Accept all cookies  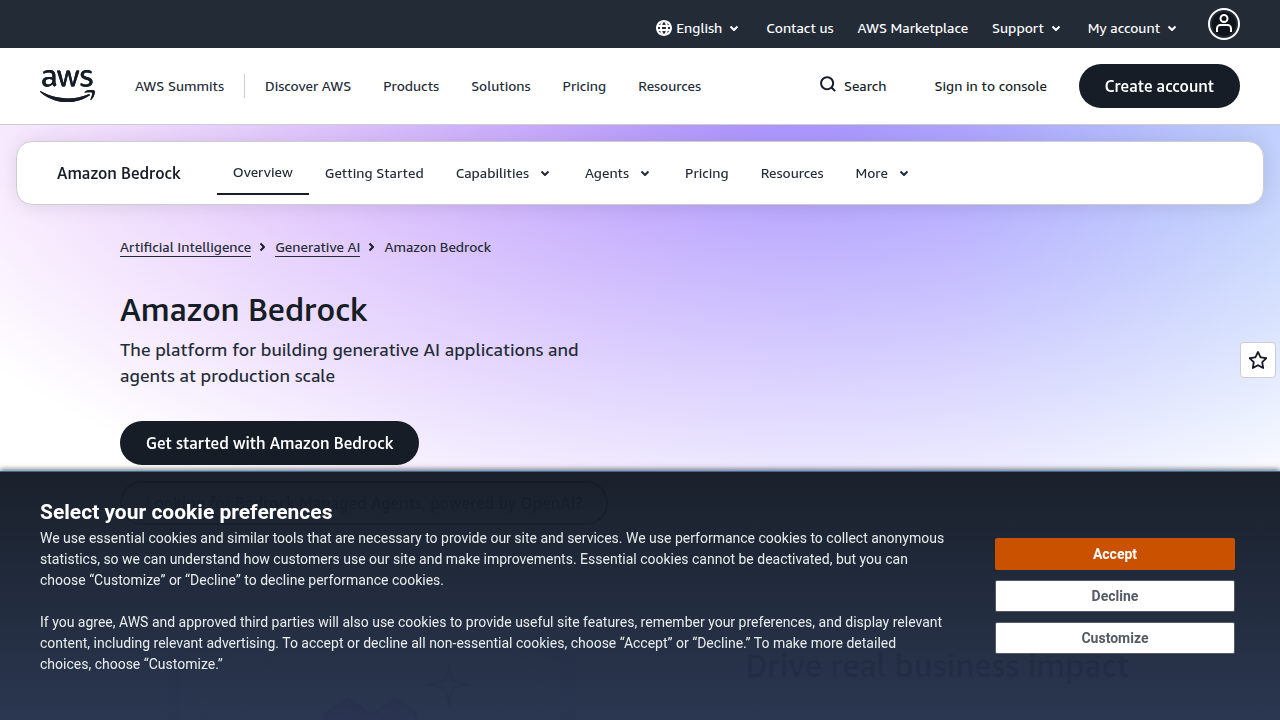(x=1115, y=554)
